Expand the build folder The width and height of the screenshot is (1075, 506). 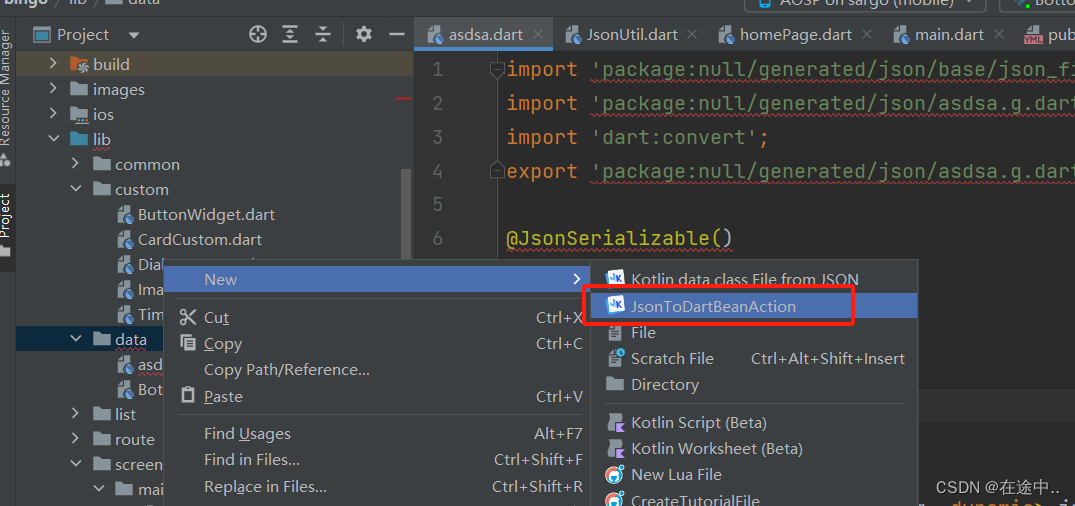click(x=53, y=64)
